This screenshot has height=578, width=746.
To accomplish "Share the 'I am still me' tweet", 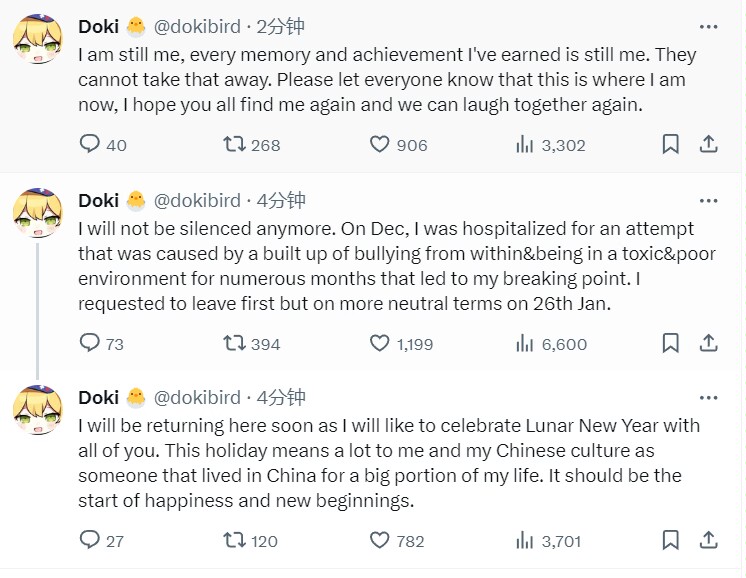I will (x=708, y=145).
